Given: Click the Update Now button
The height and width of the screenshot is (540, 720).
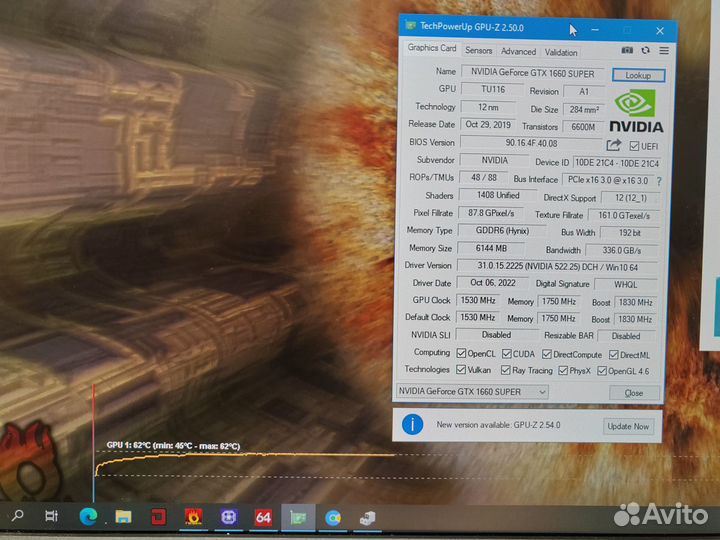Looking at the screenshot, I should (x=628, y=426).
